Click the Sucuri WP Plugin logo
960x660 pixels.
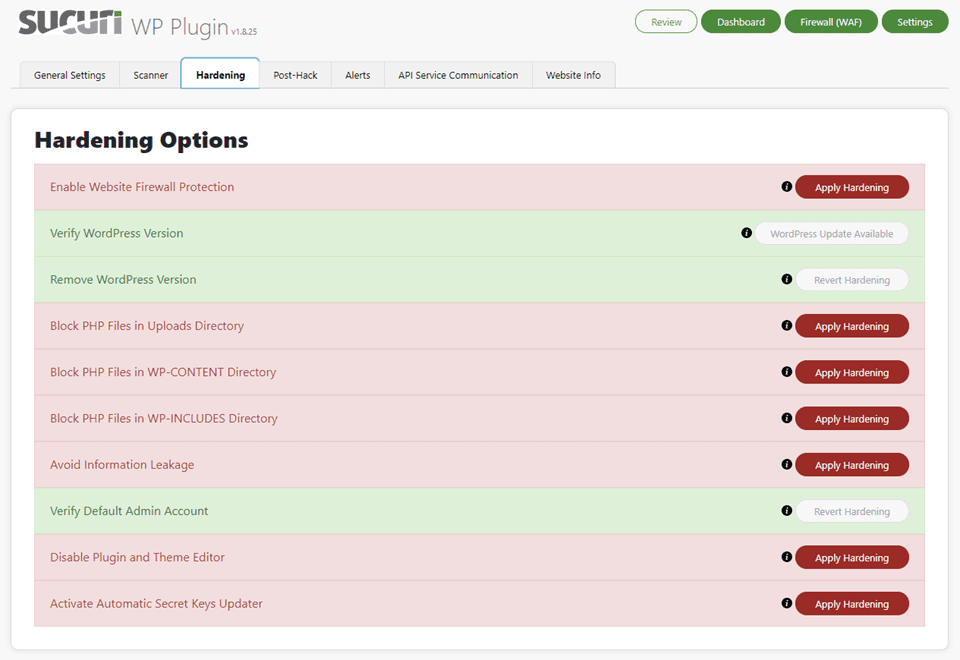click(x=70, y=22)
